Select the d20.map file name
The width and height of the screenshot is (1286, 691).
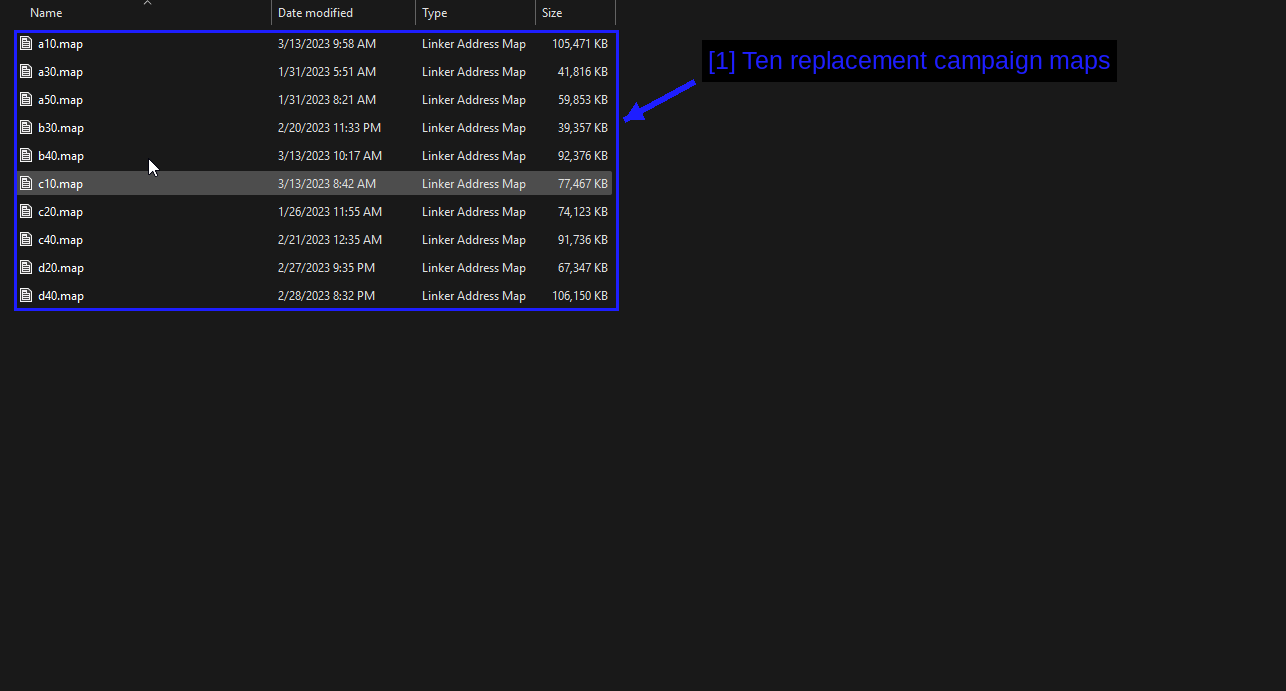61,268
